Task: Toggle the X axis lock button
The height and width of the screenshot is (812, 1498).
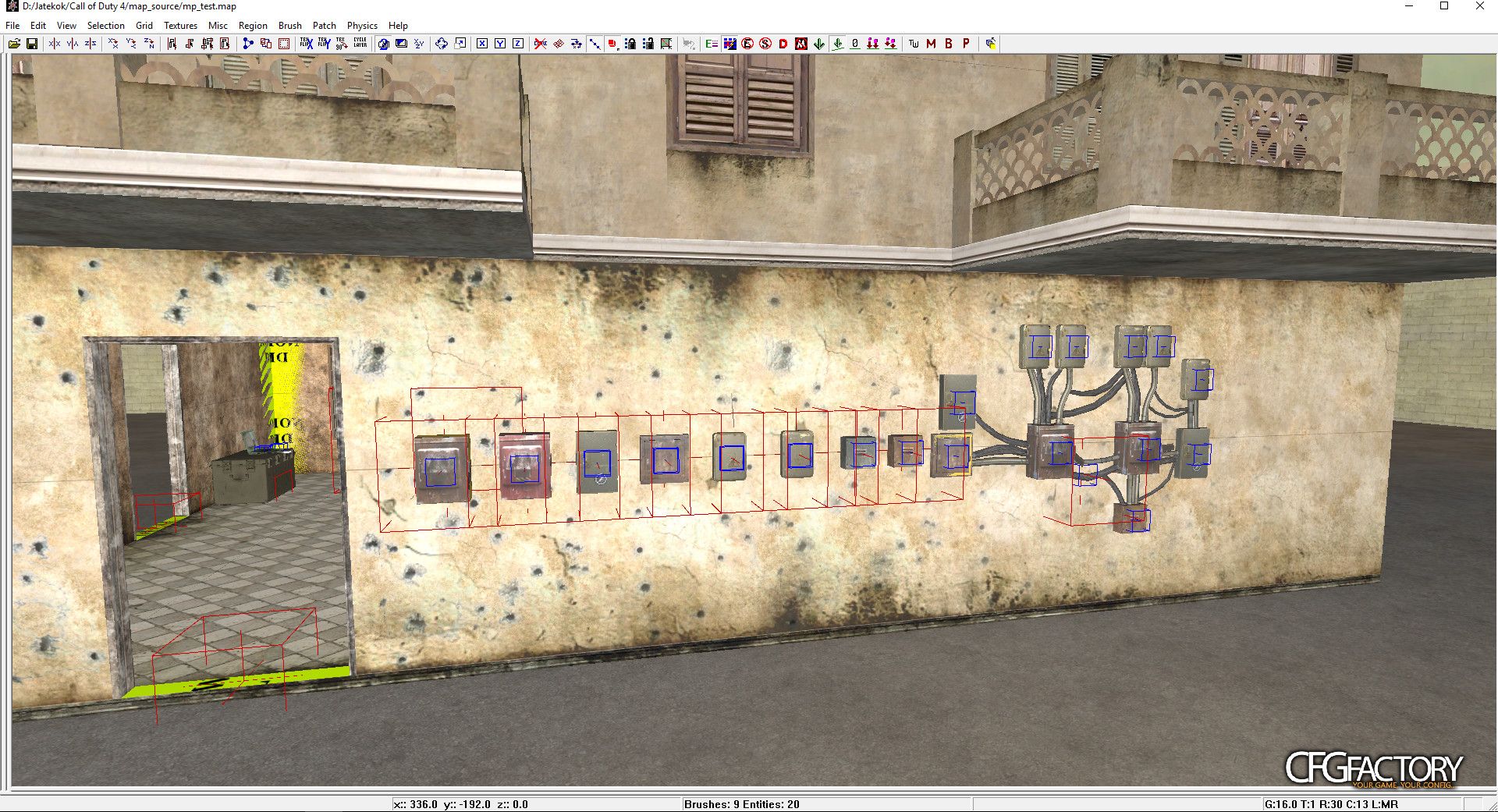Action: coord(482,44)
